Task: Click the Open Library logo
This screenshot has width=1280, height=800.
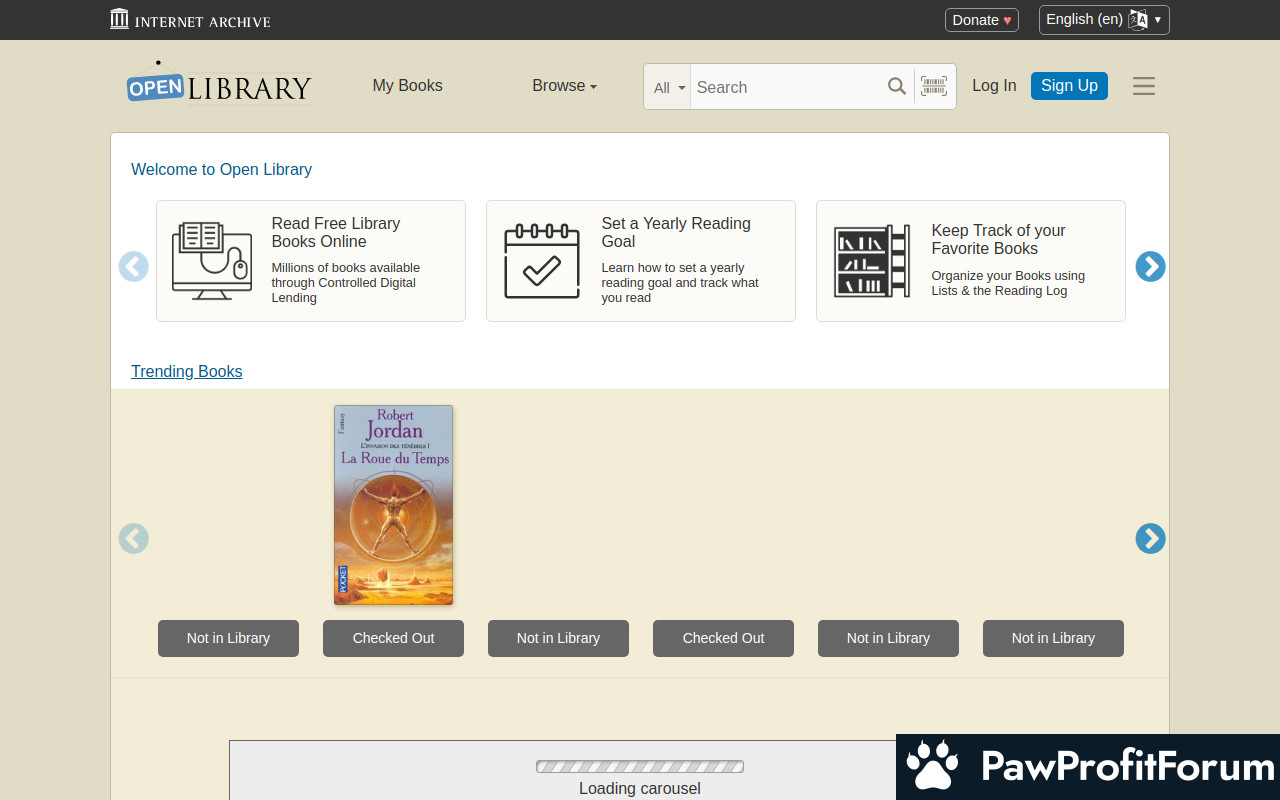Action: pyautogui.click(x=219, y=84)
